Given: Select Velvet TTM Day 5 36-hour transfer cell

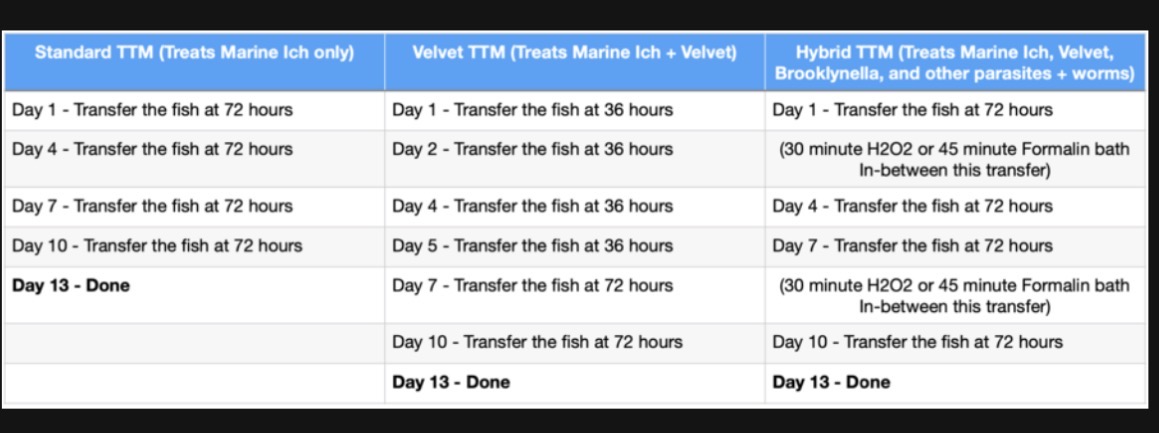Looking at the screenshot, I should point(533,246).
